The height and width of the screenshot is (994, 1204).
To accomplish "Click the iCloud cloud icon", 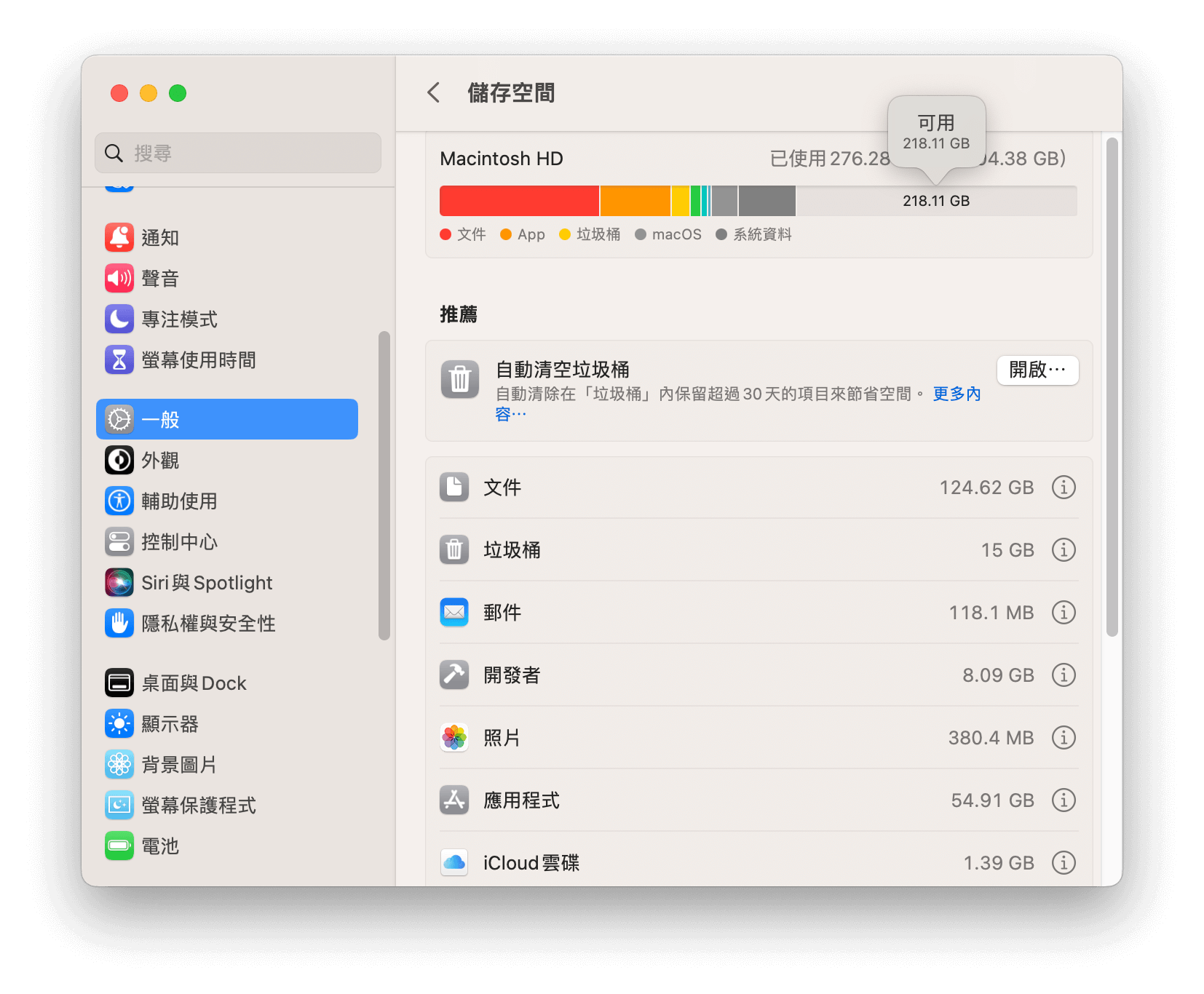I will tap(454, 862).
